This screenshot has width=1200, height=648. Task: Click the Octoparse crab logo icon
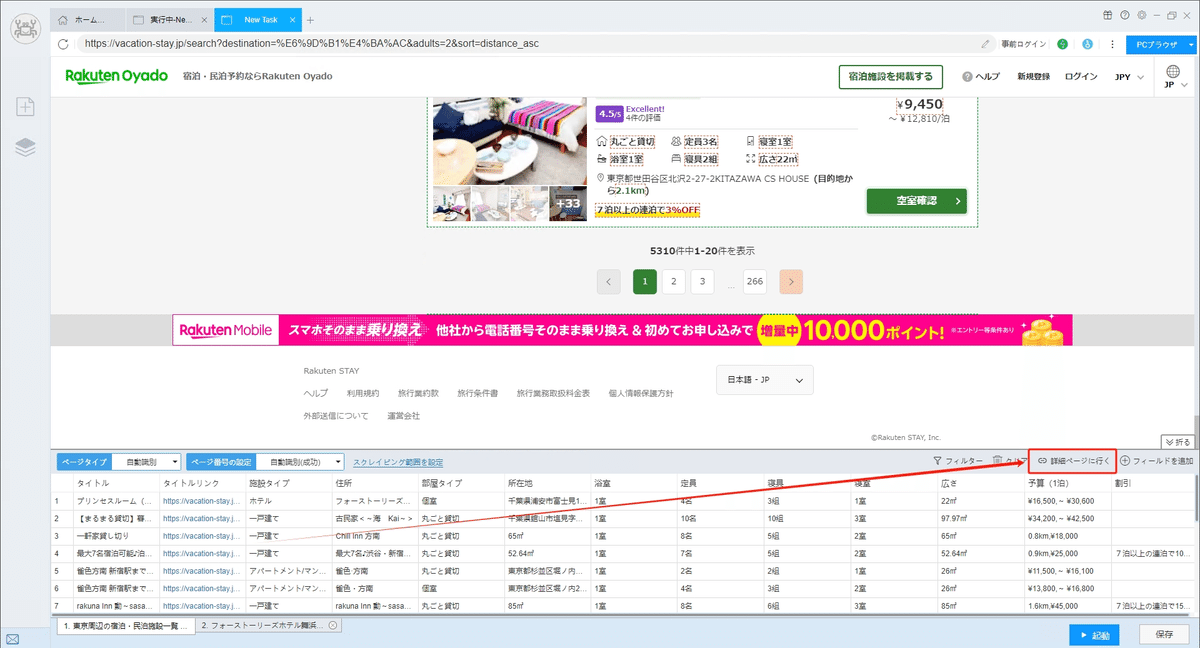(25, 27)
